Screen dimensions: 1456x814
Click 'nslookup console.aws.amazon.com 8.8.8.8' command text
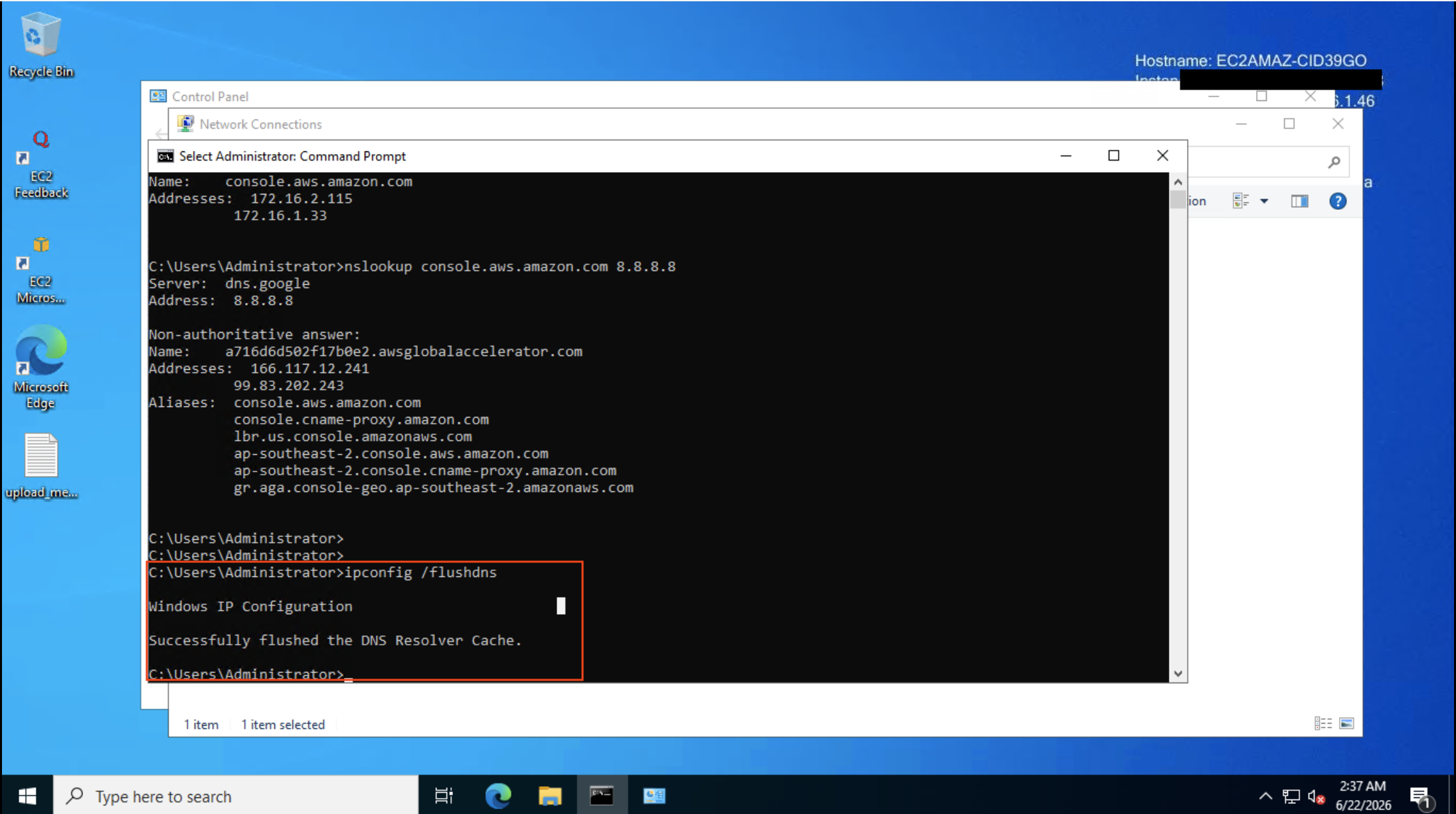click(x=510, y=266)
